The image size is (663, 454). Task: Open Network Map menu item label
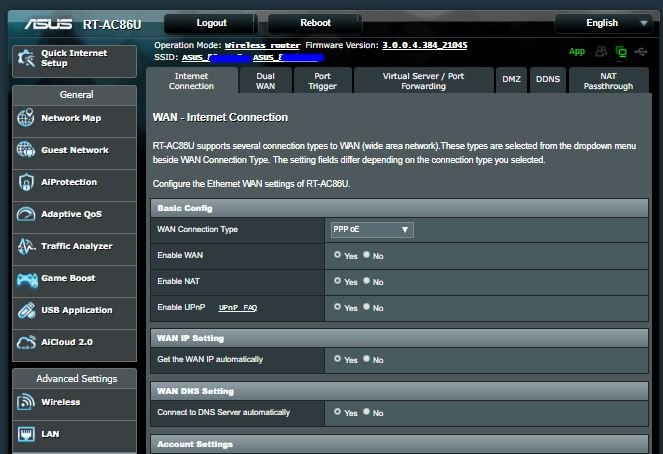click(x=71, y=118)
